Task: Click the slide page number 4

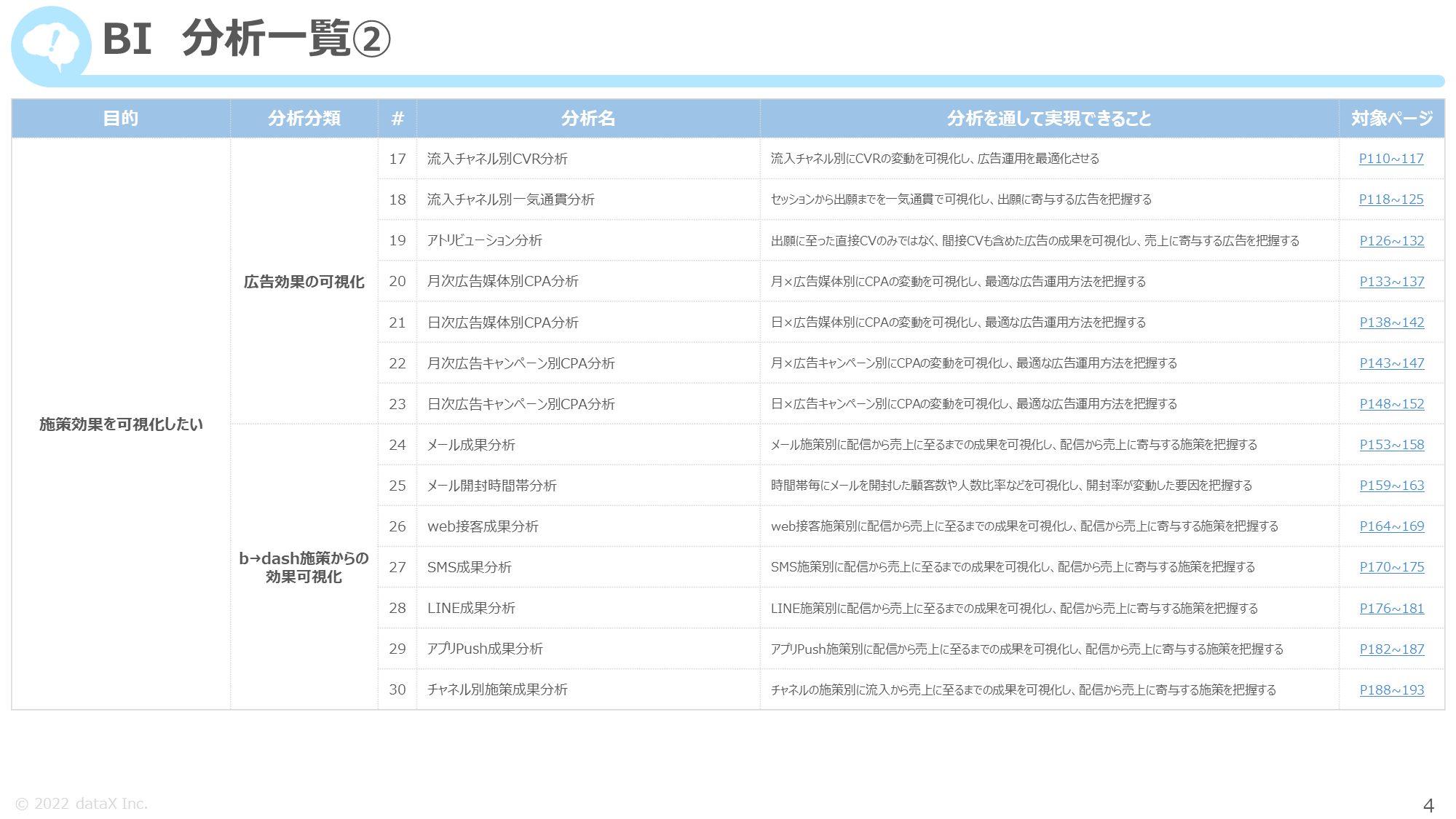Action: [x=1428, y=805]
